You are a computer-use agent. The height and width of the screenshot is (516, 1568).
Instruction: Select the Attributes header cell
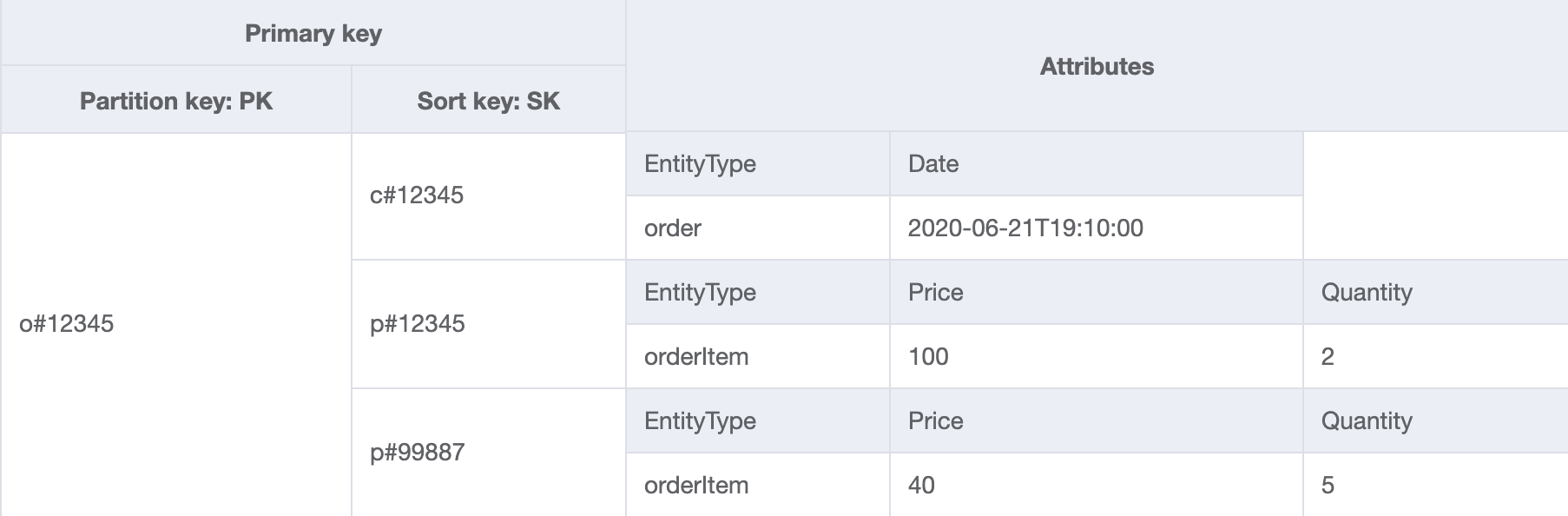pos(1097,66)
